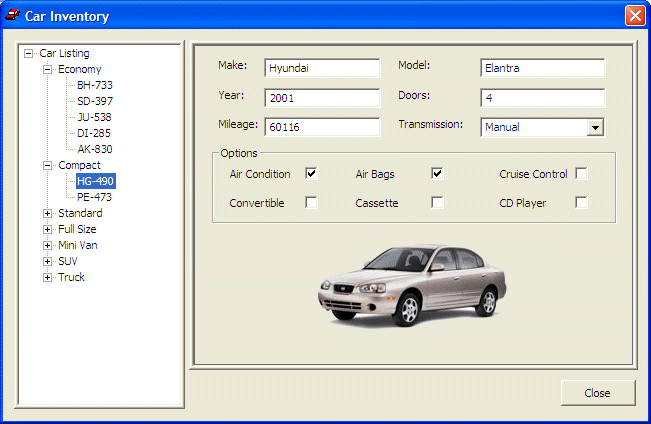651x424 pixels.
Task: Click the Economy tree label
Action: (79, 69)
